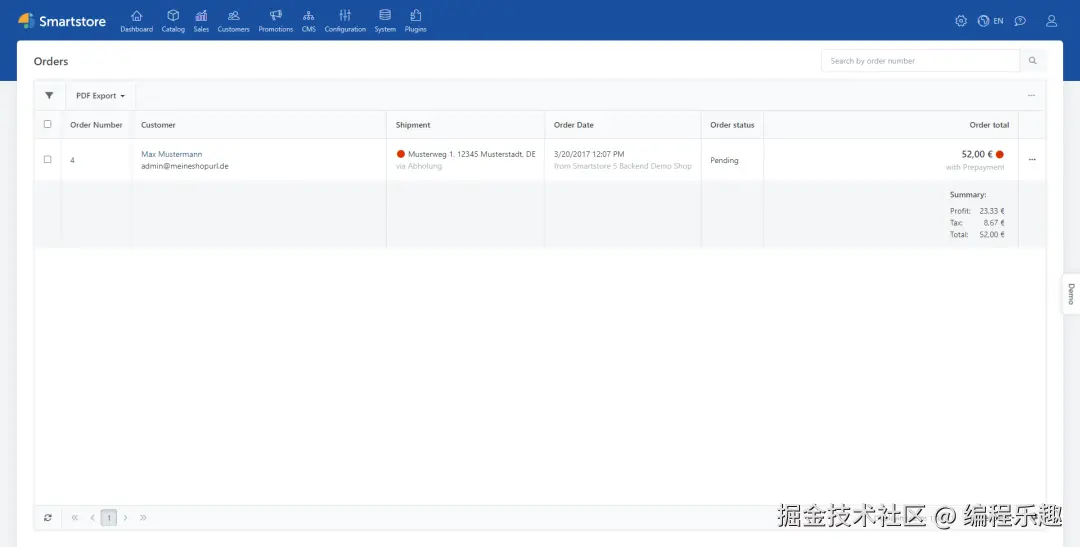Open the Plugins puzzle menu
Screen dimensions: 1080x547
pyautogui.click(x=415, y=21)
